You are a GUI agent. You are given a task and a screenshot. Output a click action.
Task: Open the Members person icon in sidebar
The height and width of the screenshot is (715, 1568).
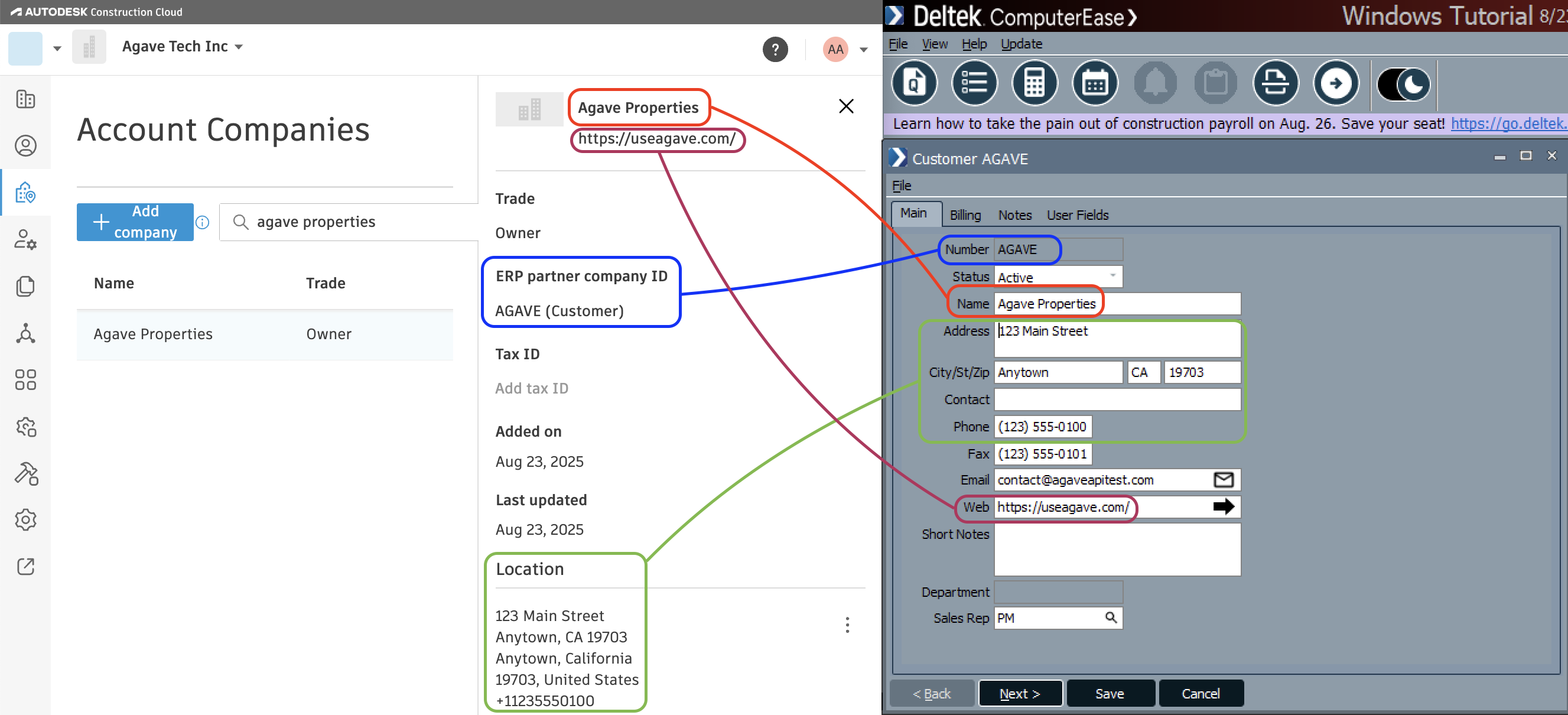(25, 145)
